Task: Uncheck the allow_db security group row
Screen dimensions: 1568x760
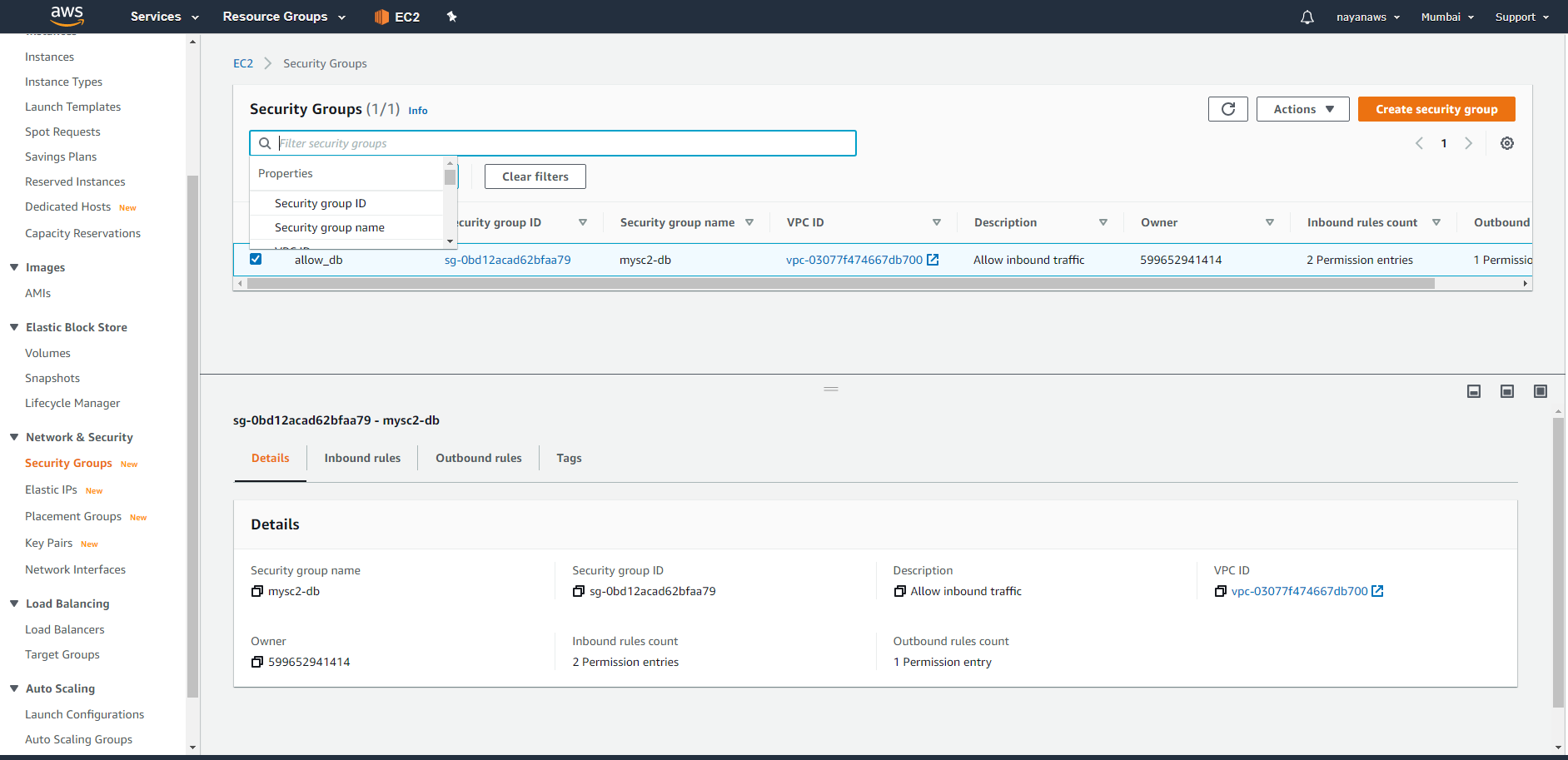Action: pyautogui.click(x=255, y=259)
